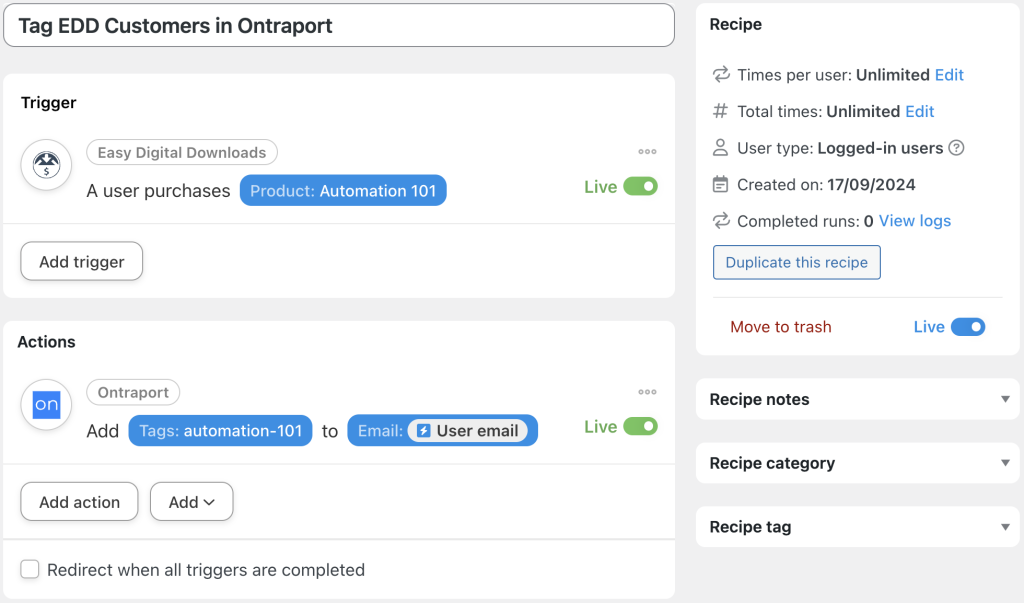Click the Ontraport action icon
This screenshot has height=603, width=1024.
[x=46, y=405]
